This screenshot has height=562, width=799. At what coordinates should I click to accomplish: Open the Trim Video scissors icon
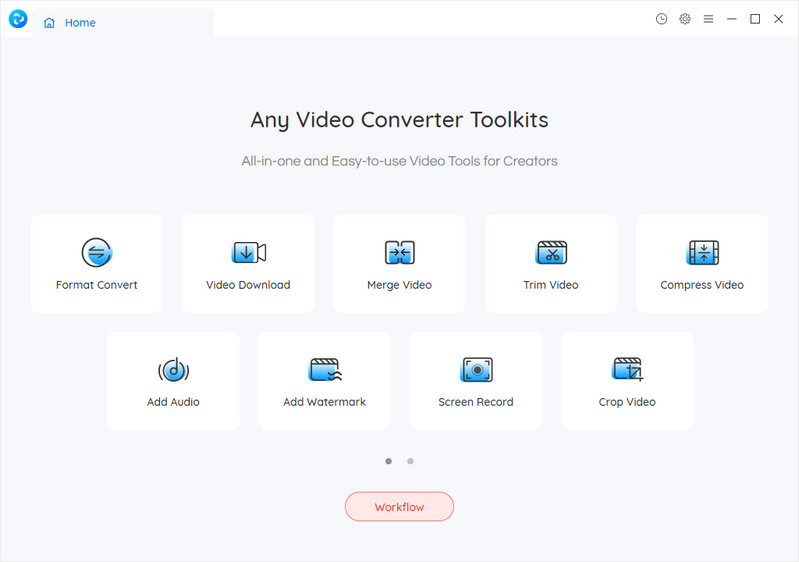point(551,252)
